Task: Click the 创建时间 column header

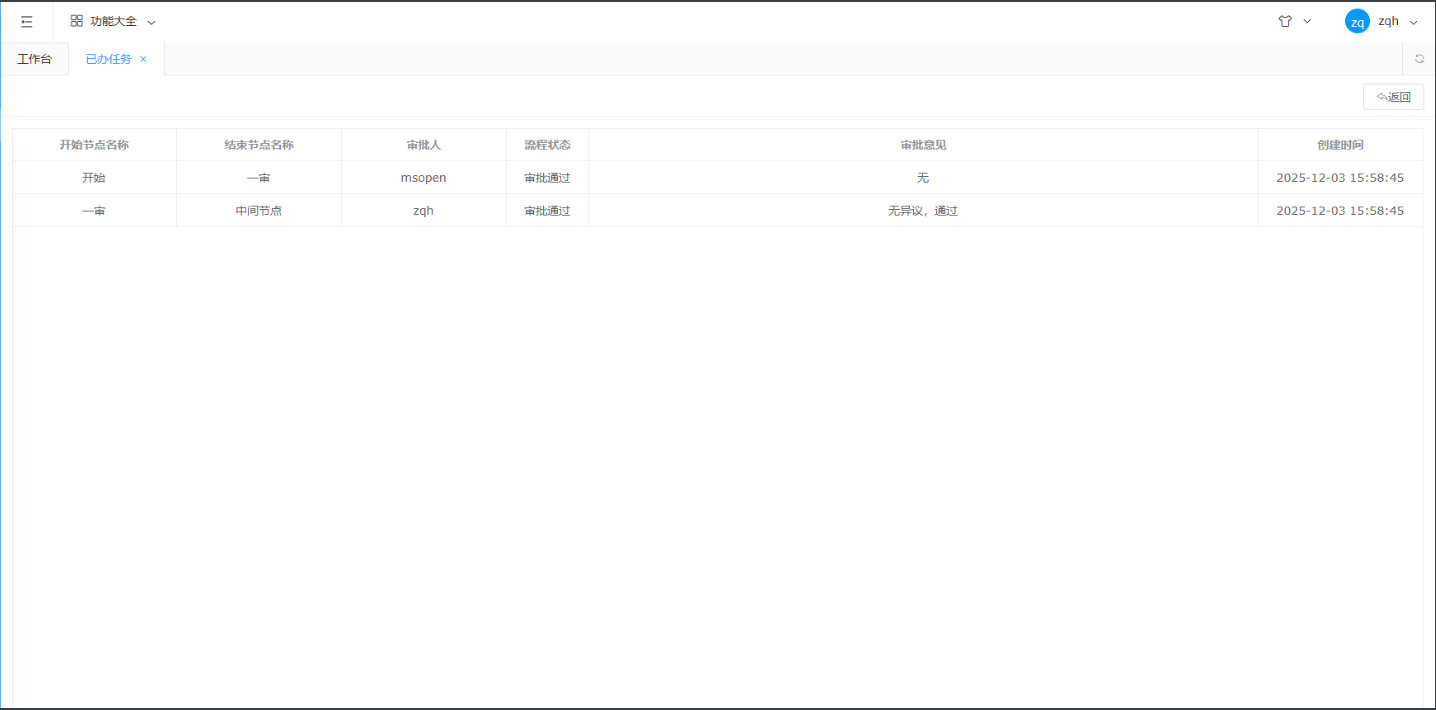Action: 1340,145
